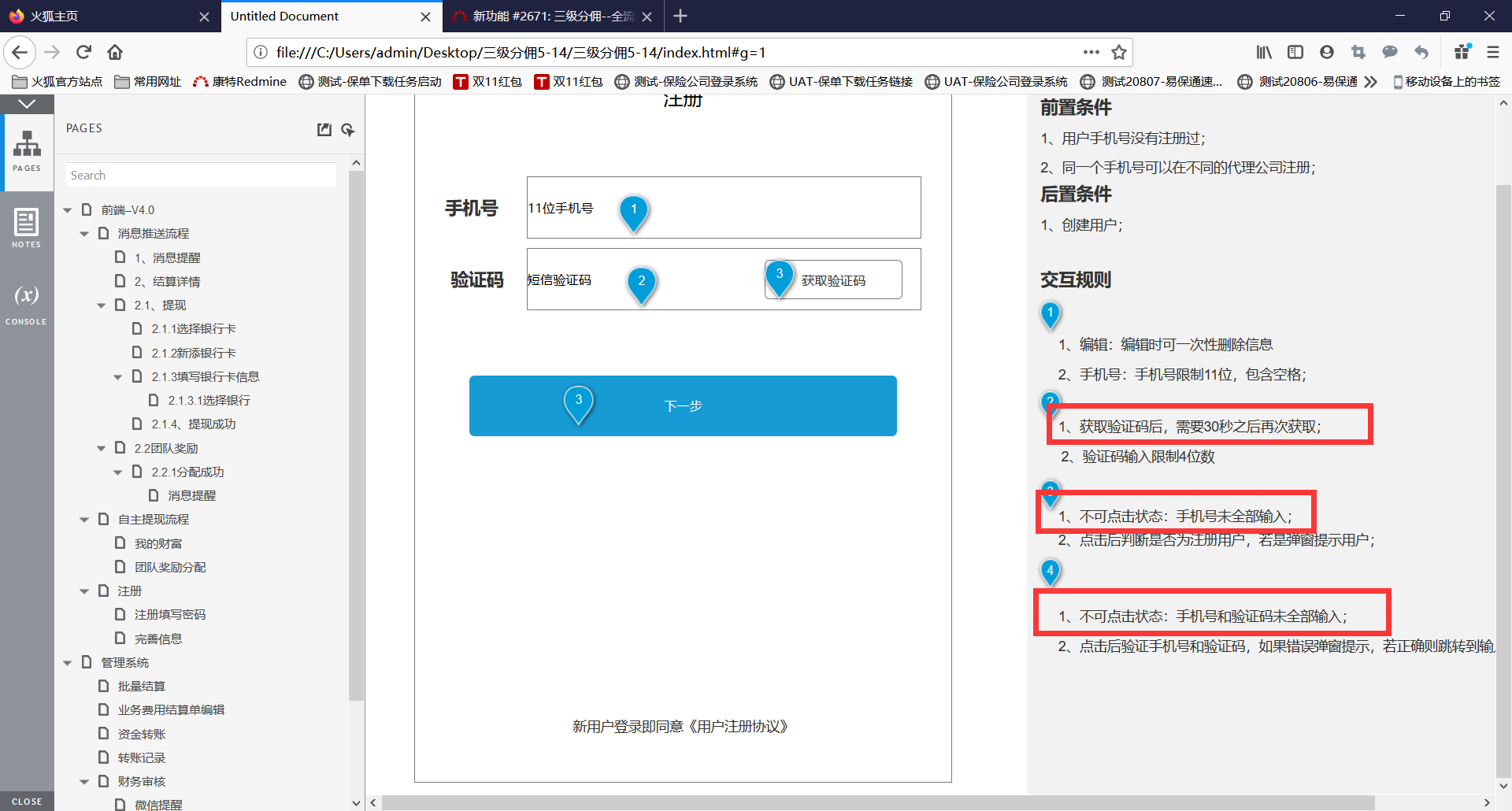Collapse the 2.2团队奖励 tree node
This screenshot has width=1512, height=811.
(101, 449)
